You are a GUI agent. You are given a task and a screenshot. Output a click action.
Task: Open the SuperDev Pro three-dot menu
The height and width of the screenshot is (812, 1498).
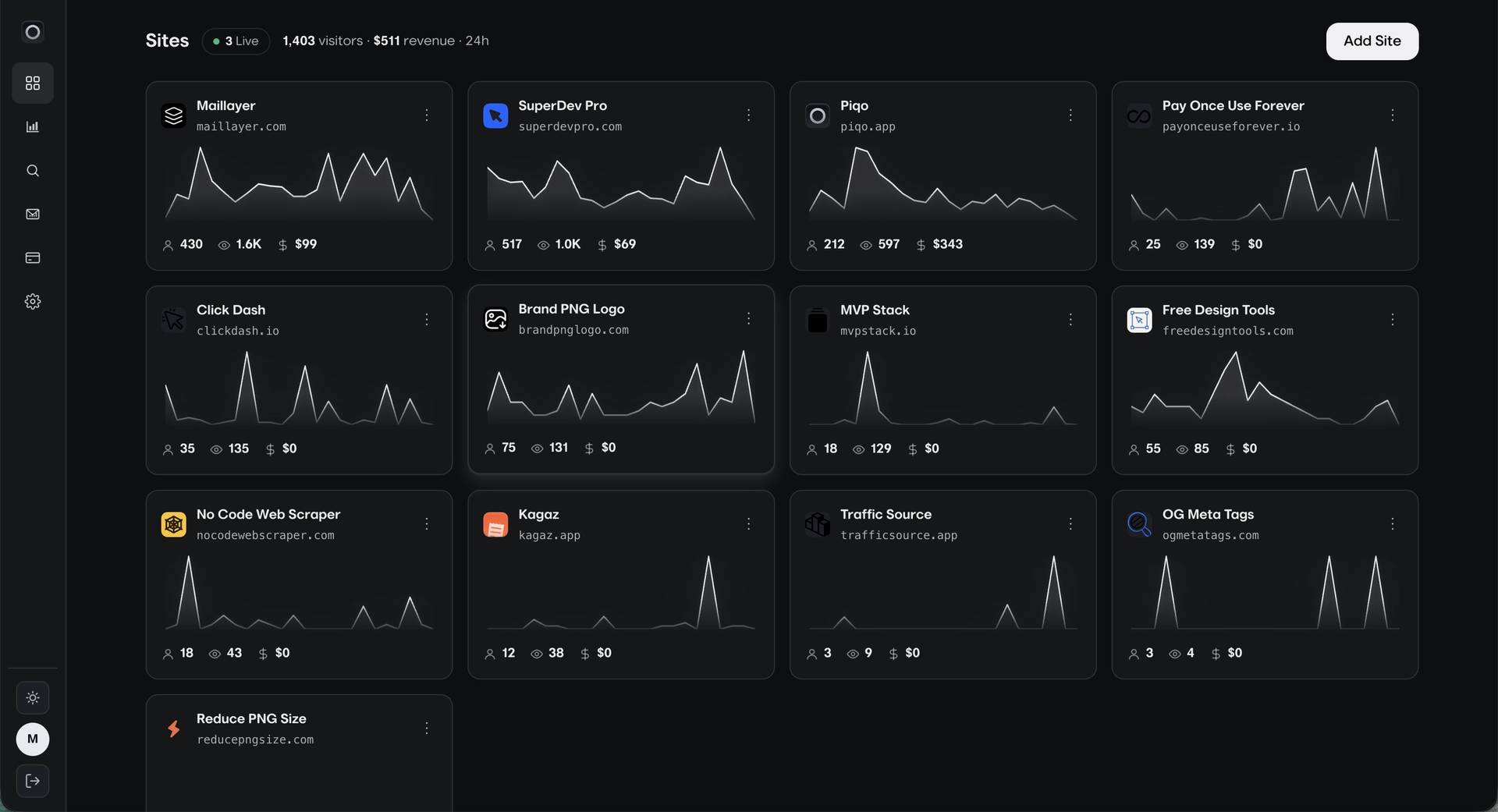(x=748, y=115)
